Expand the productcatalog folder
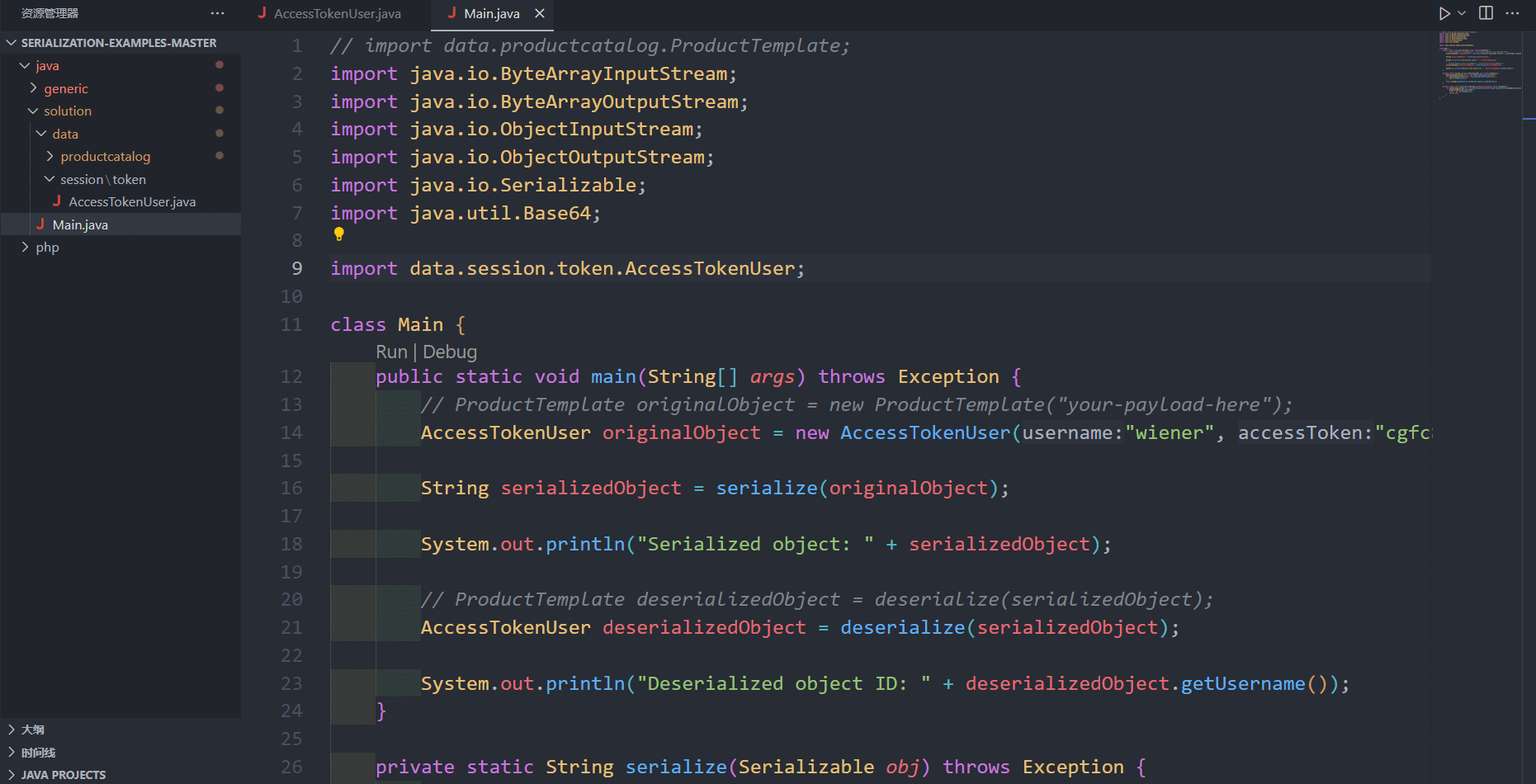Viewport: 1536px width, 784px height. (105, 156)
